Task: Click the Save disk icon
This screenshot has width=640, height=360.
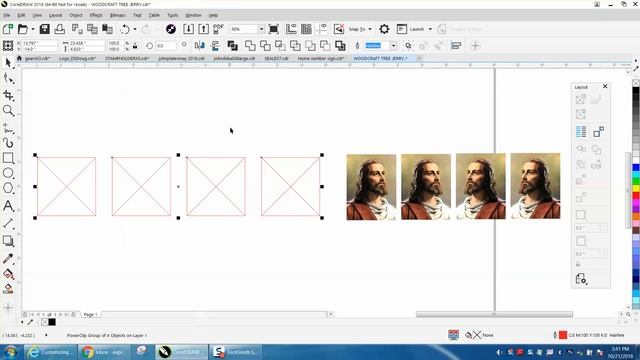Action: pos(44,29)
